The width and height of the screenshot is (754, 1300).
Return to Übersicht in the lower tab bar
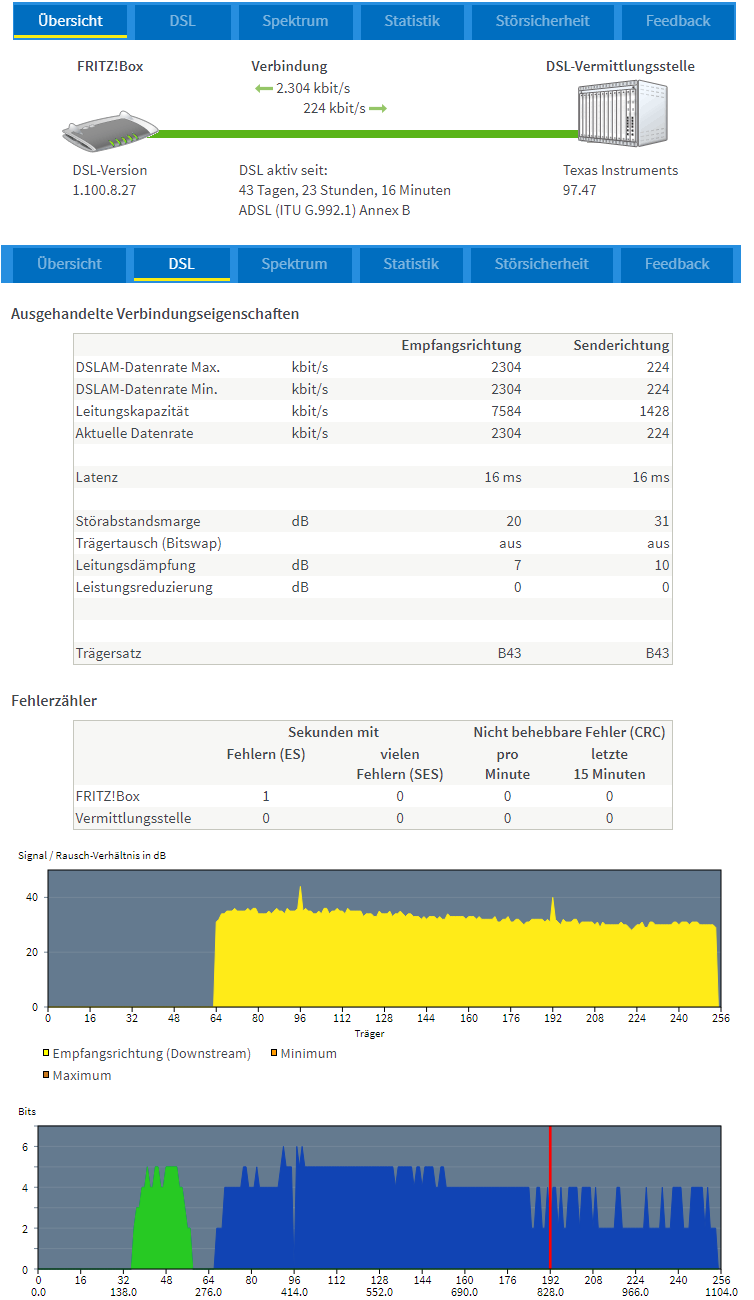point(69,264)
